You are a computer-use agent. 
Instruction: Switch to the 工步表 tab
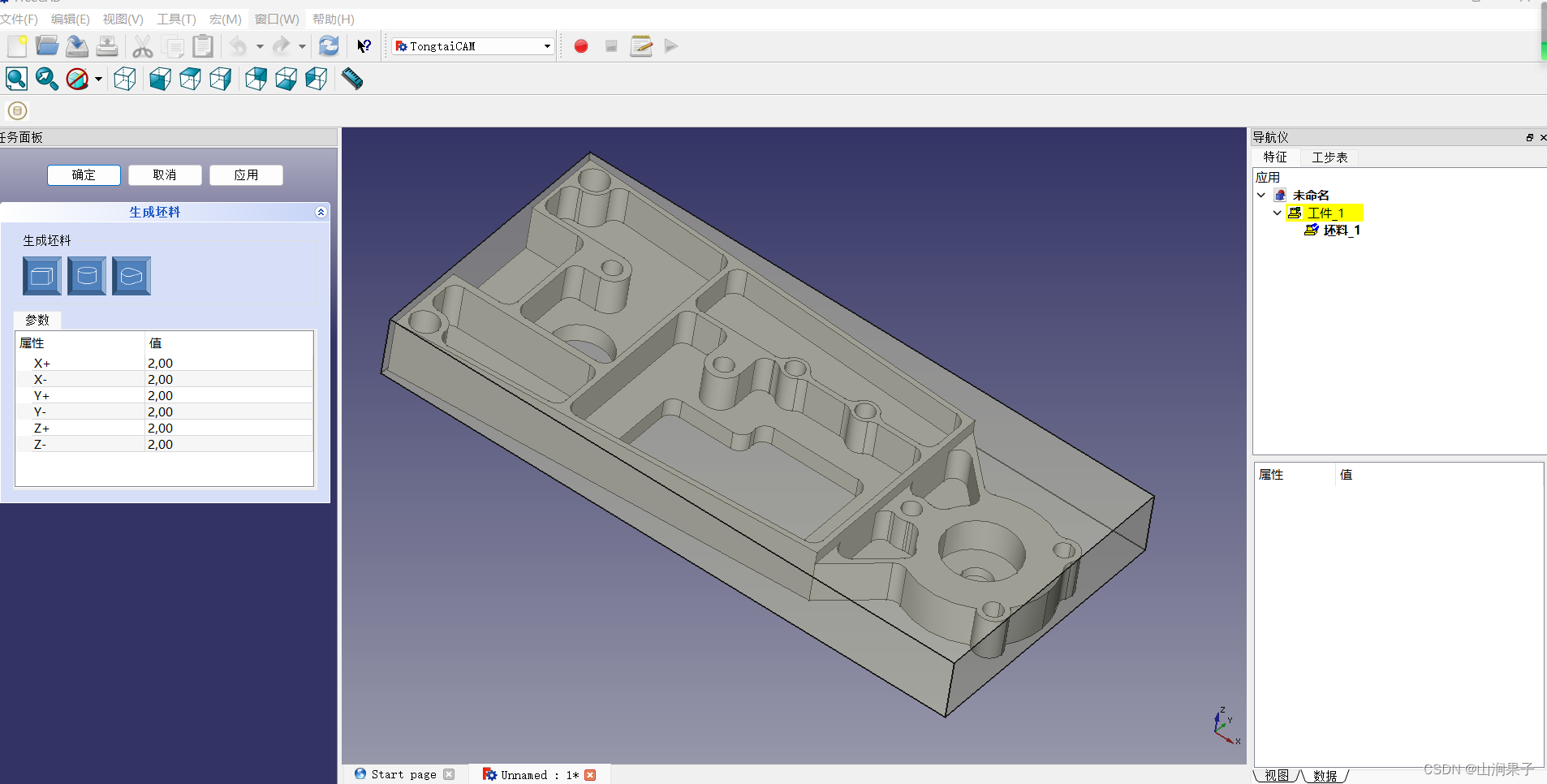1329,157
